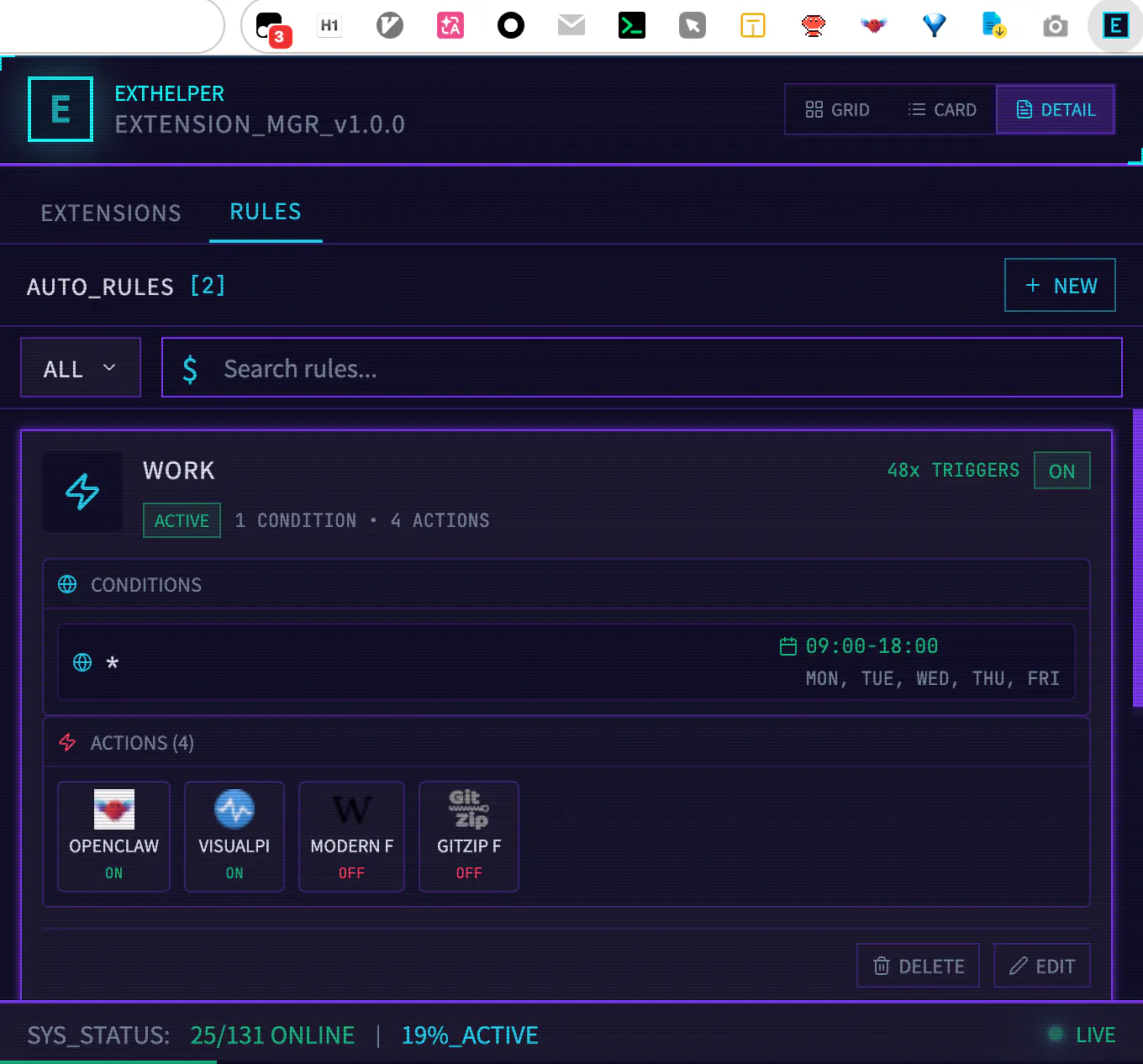The height and width of the screenshot is (1064, 1143).
Task: Click the 19%_ACTIVE status text
Action: coord(470,1035)
